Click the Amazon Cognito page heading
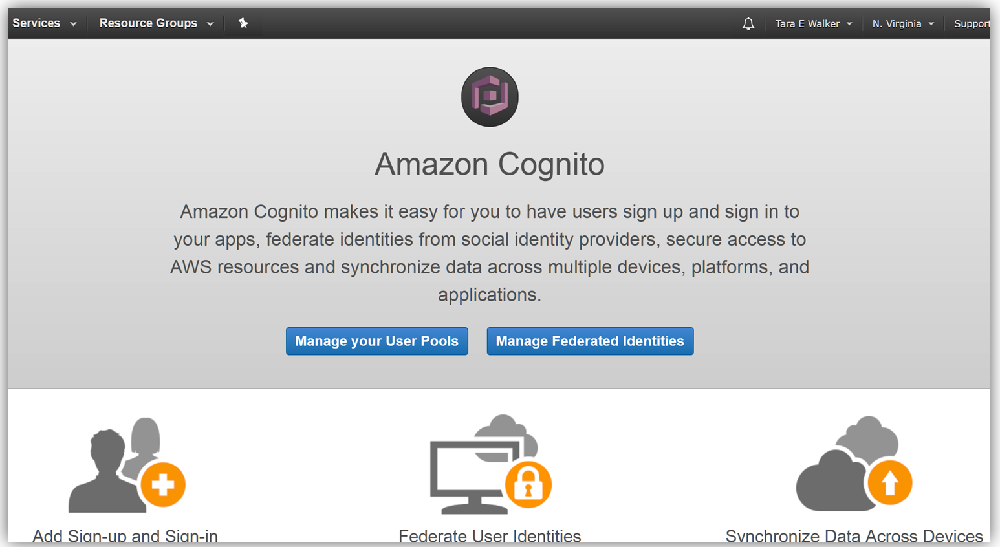1000x547 pixels. 490,164
